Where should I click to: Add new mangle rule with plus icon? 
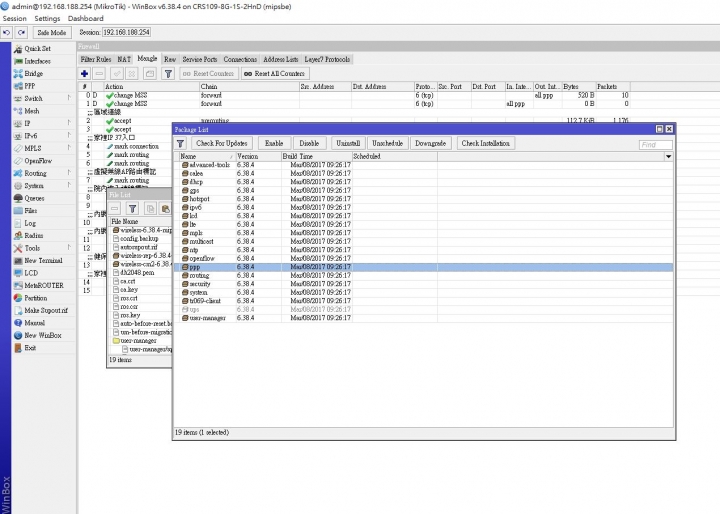click(x=84, y=73)
